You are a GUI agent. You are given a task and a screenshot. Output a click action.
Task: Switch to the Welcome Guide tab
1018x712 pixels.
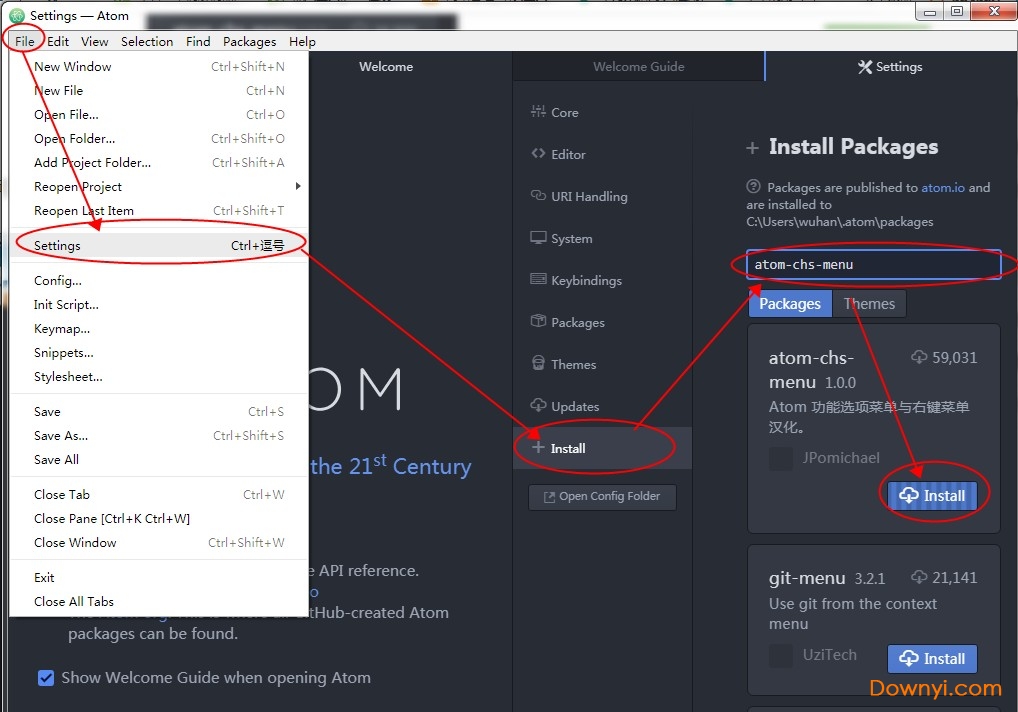638,67
